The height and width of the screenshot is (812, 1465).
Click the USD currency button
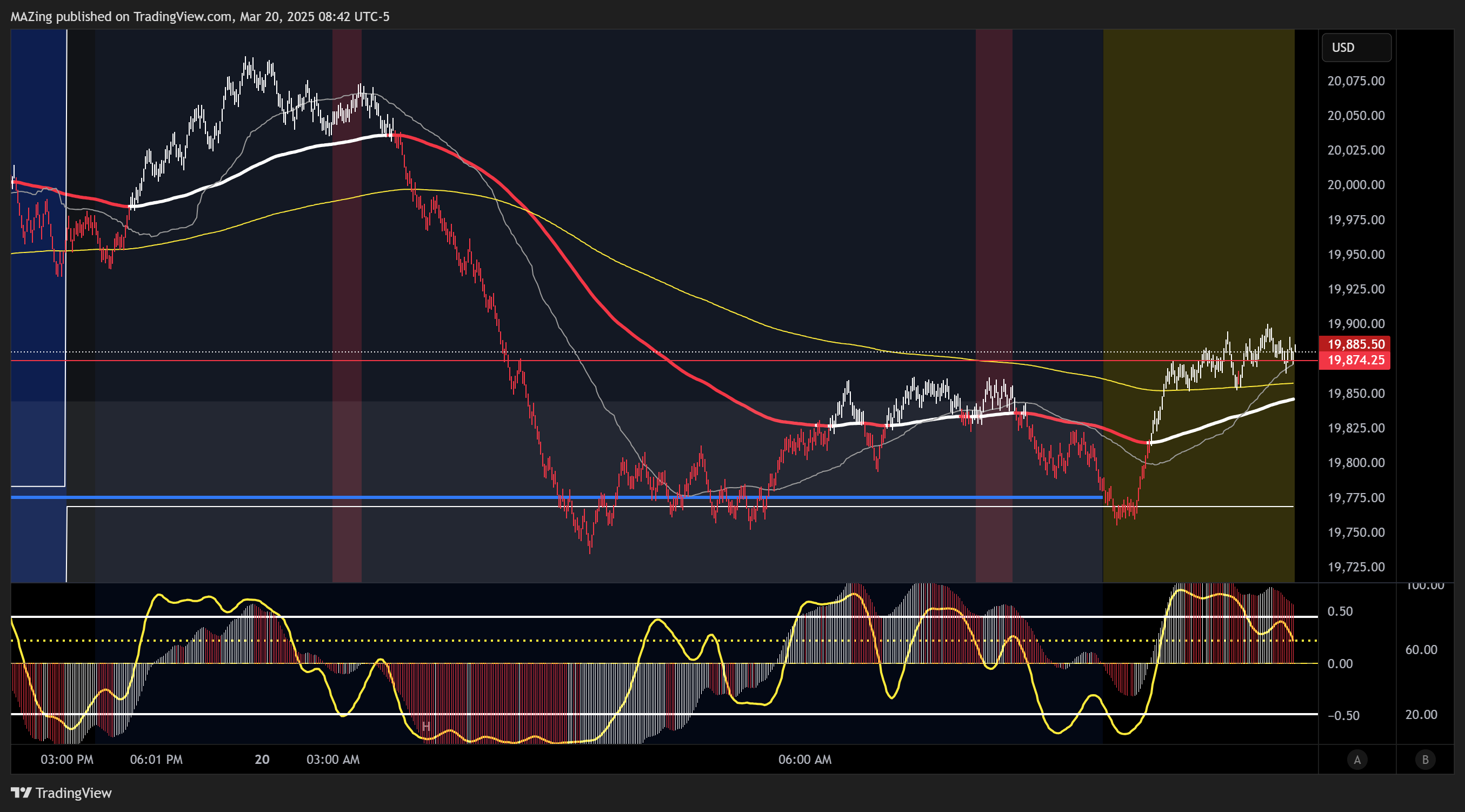tap(1356, 47)
